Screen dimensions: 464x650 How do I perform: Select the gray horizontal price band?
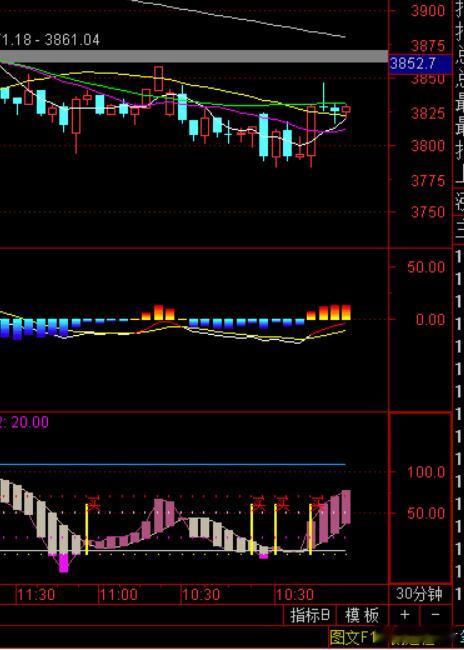point(194,56)
